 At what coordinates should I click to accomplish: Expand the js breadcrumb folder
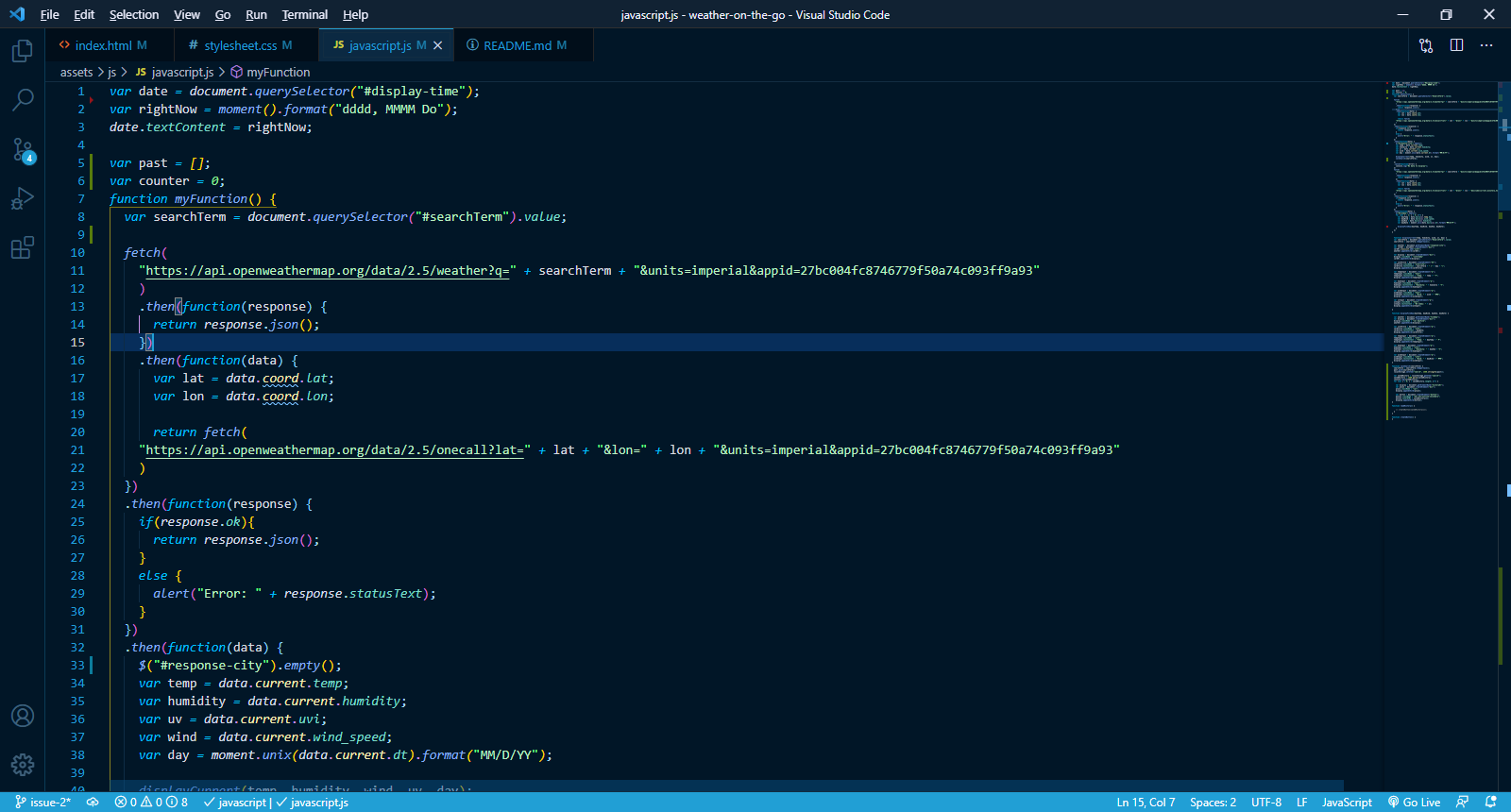pyautogui.click(x=111, y=72)
